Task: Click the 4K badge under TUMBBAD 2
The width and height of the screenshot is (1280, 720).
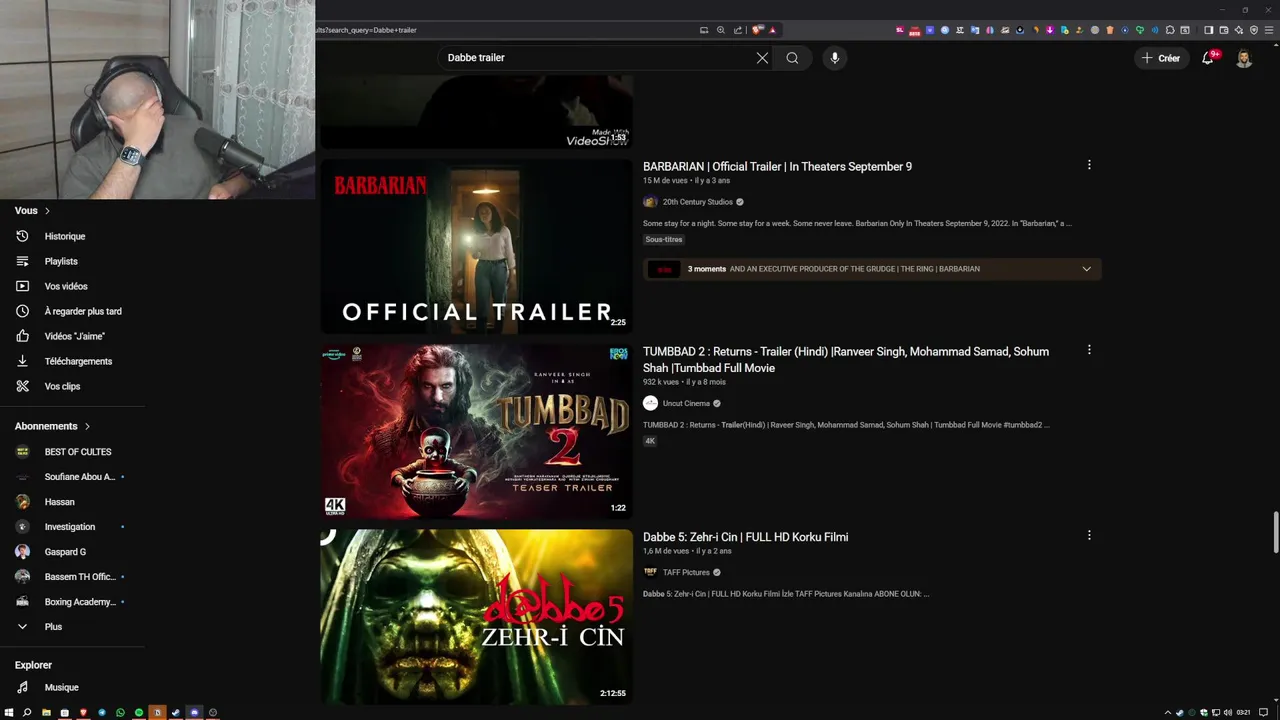Action: (650, 441)
